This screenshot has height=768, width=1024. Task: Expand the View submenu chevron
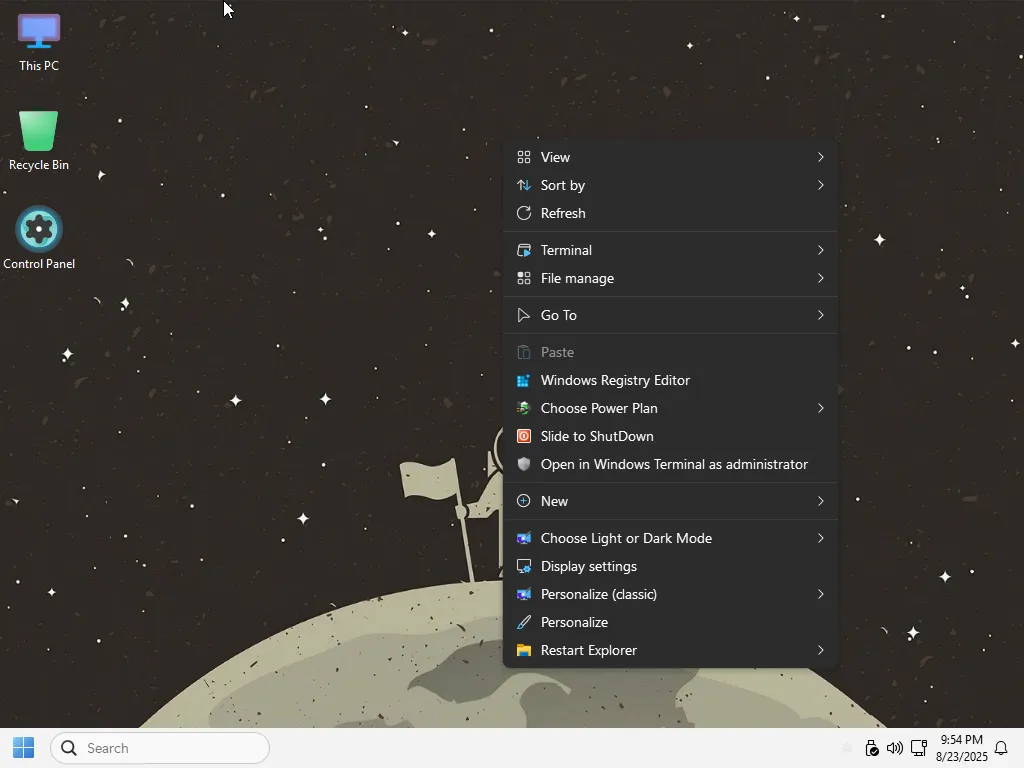point(821,157)
